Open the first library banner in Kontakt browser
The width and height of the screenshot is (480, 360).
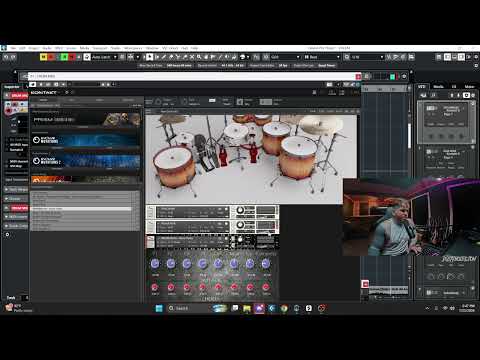pos(86,120)
